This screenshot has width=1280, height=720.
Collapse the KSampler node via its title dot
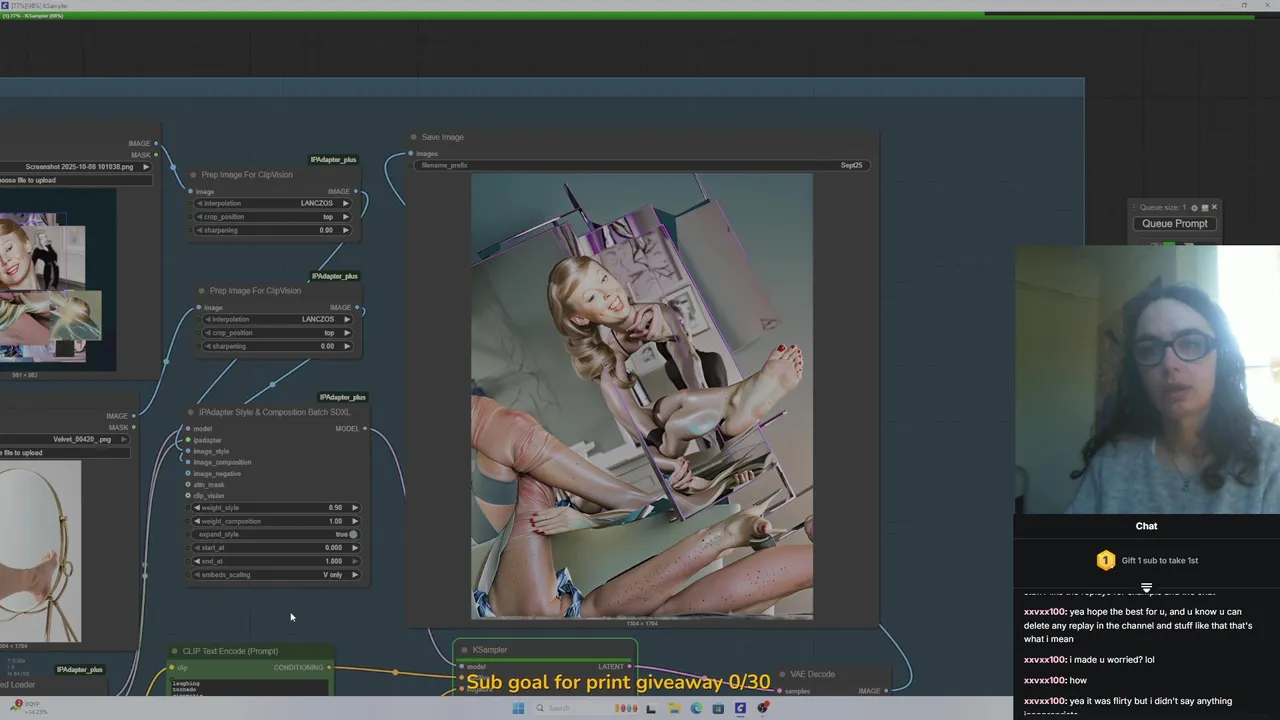[465, 650]
